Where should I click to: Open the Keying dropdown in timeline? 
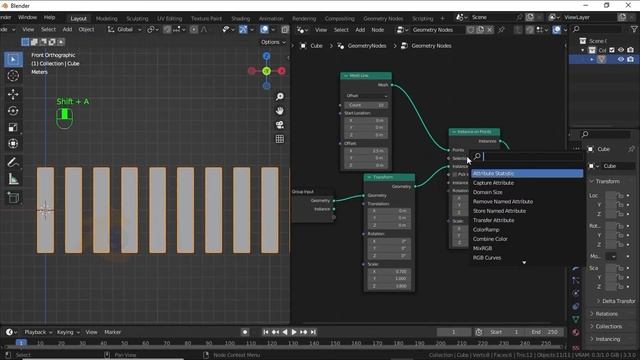68,332
